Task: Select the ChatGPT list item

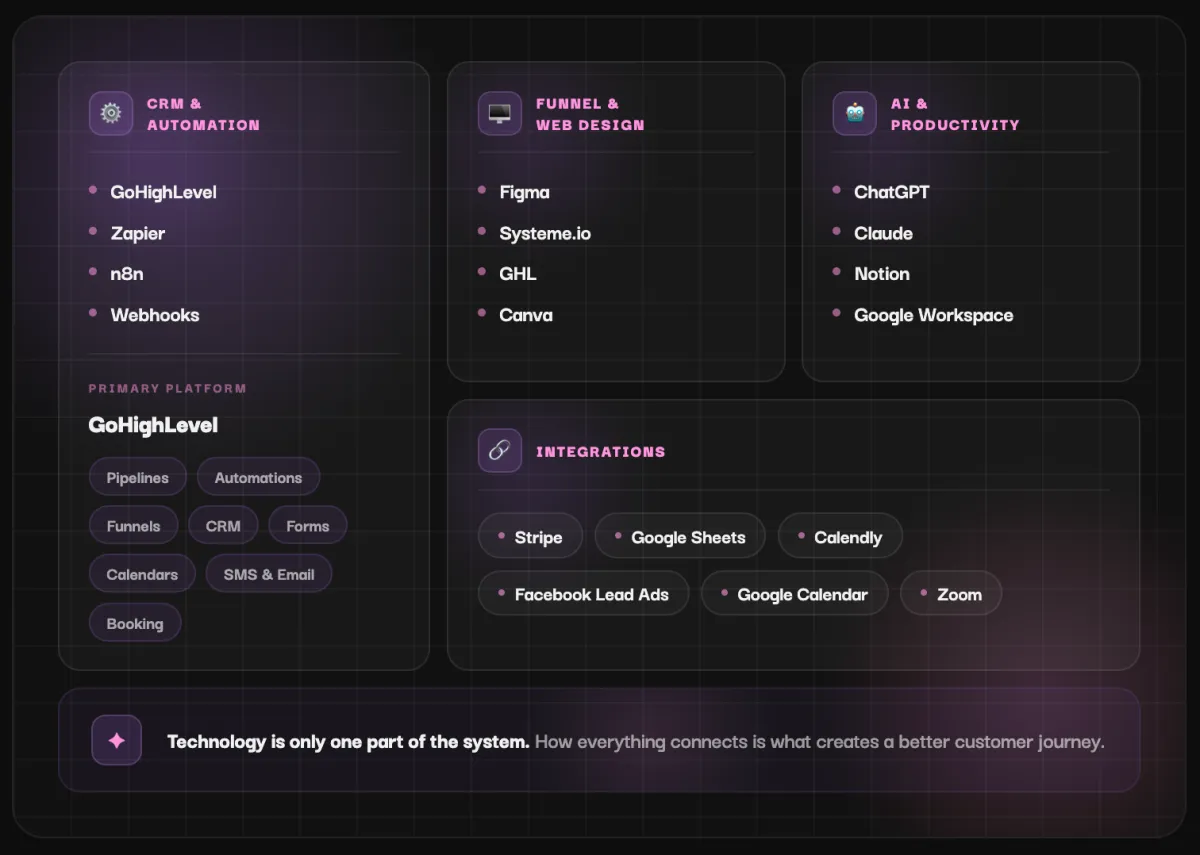Action: 891,192
